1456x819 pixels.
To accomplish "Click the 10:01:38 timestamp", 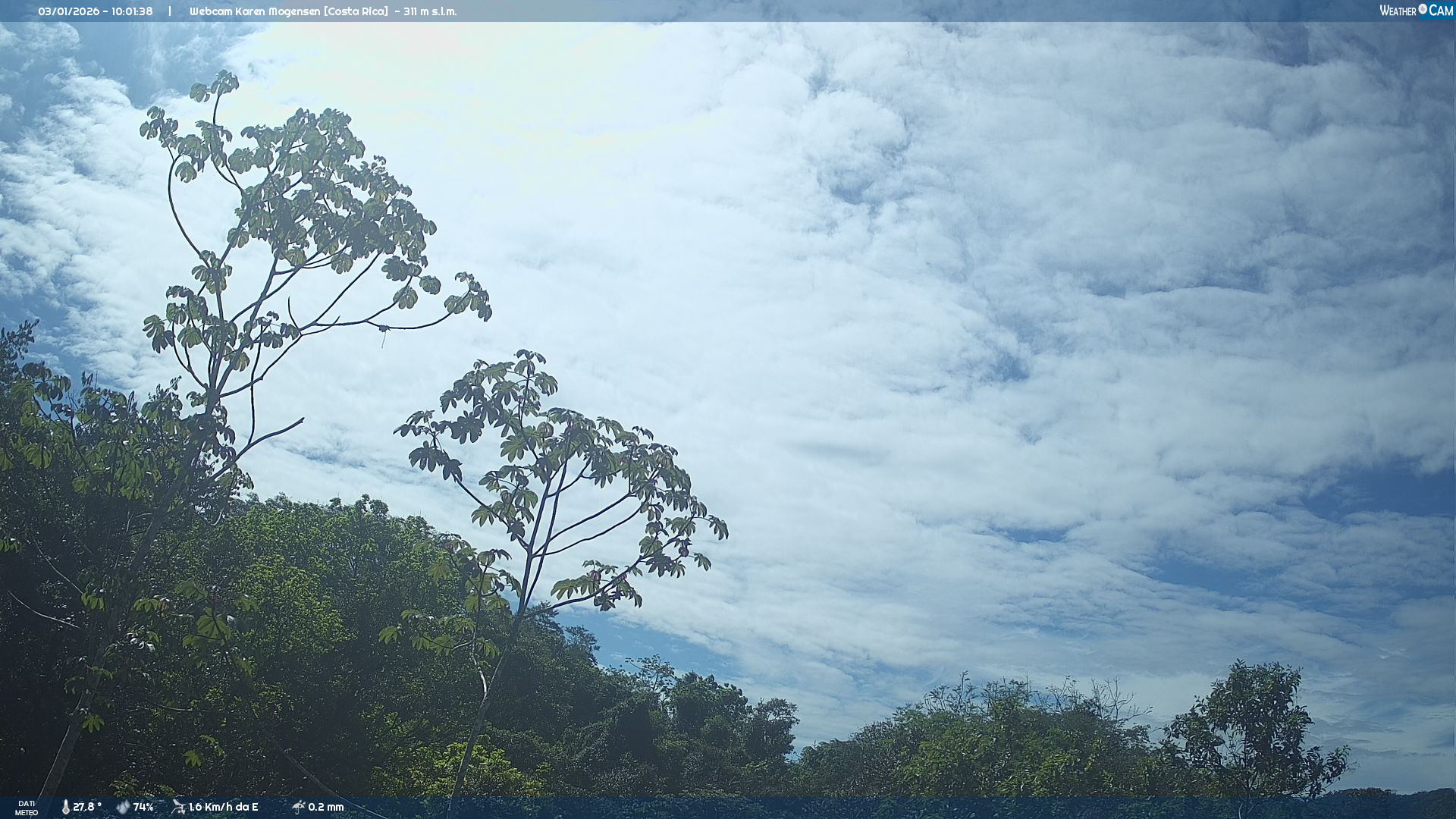I will pyautogui.click(x=132, y=11).
